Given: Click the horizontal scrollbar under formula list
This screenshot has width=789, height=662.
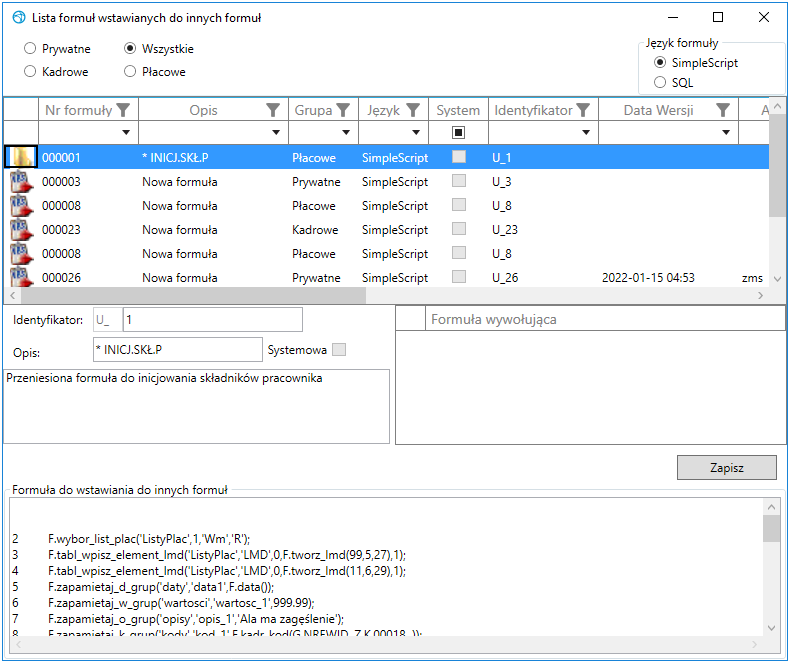Looking at the screenshot, I should pyautogui.click(x=193, y=296).
